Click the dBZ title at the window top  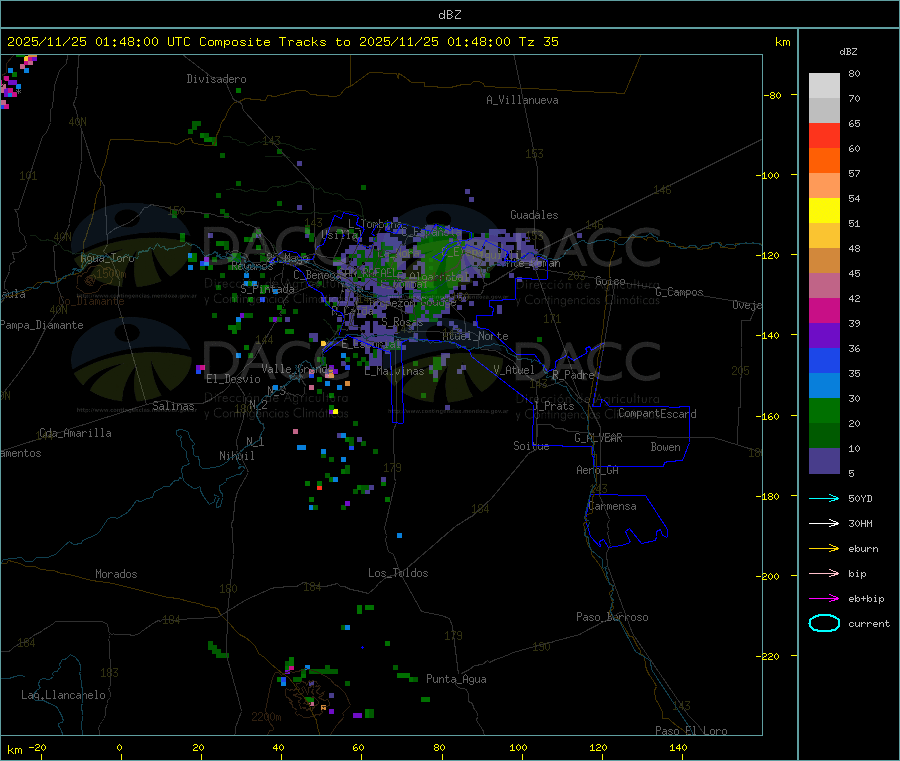click(449, 15)
